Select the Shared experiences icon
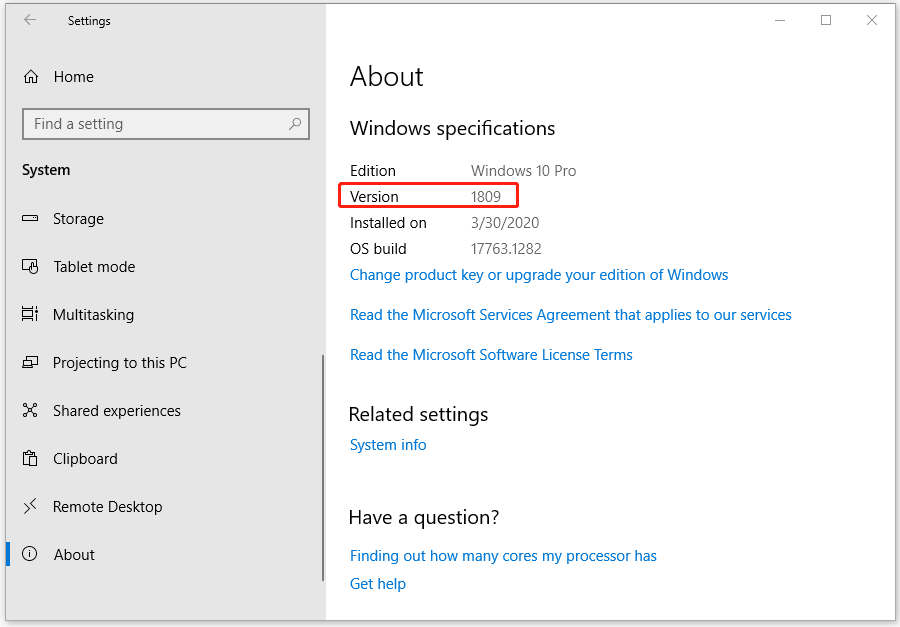This screenshot has height=627, width=900. pos(32,410)
